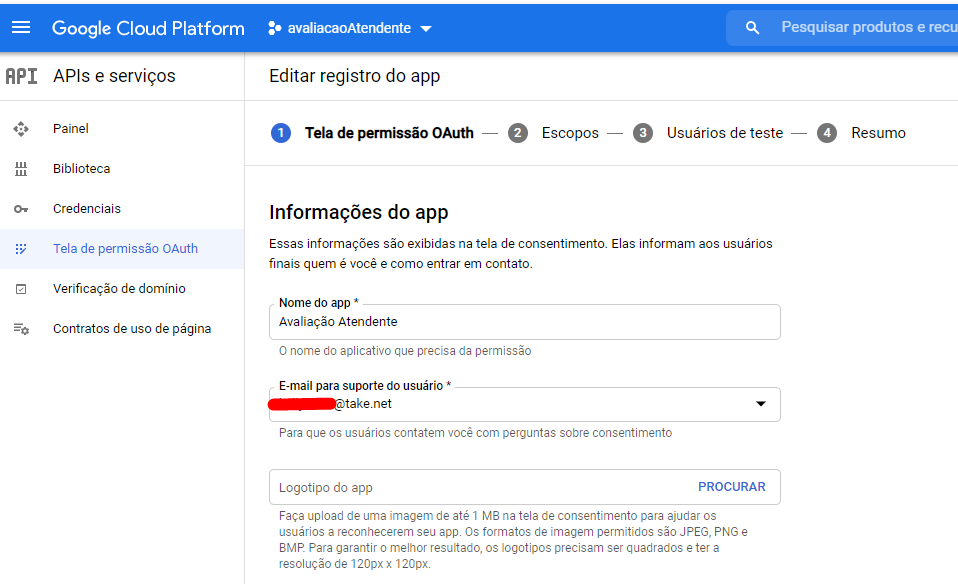Click the API icon in sidebar header
This screenshot has width=958, height=584.
21,76
